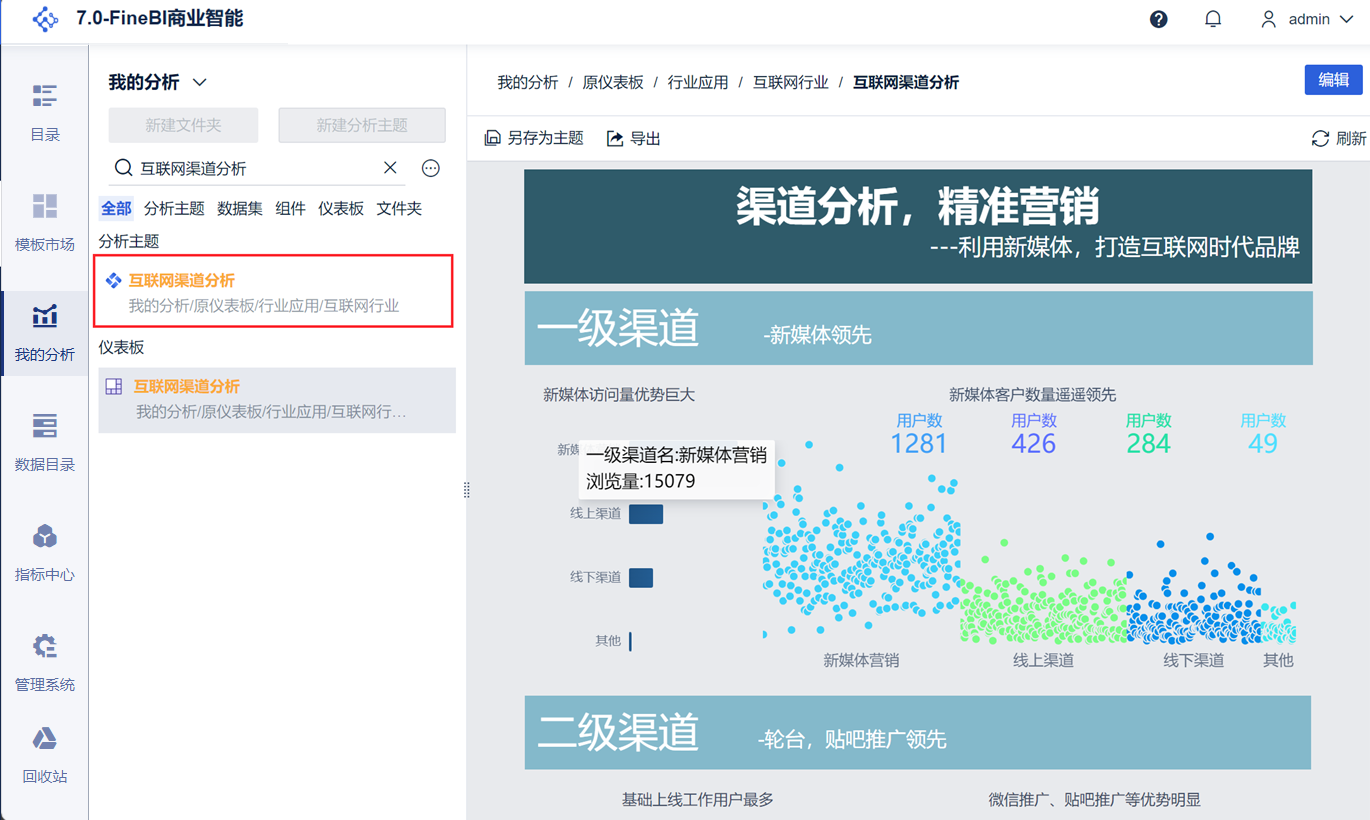Open 模板市场 in the left sidebar

coord(45,222)
